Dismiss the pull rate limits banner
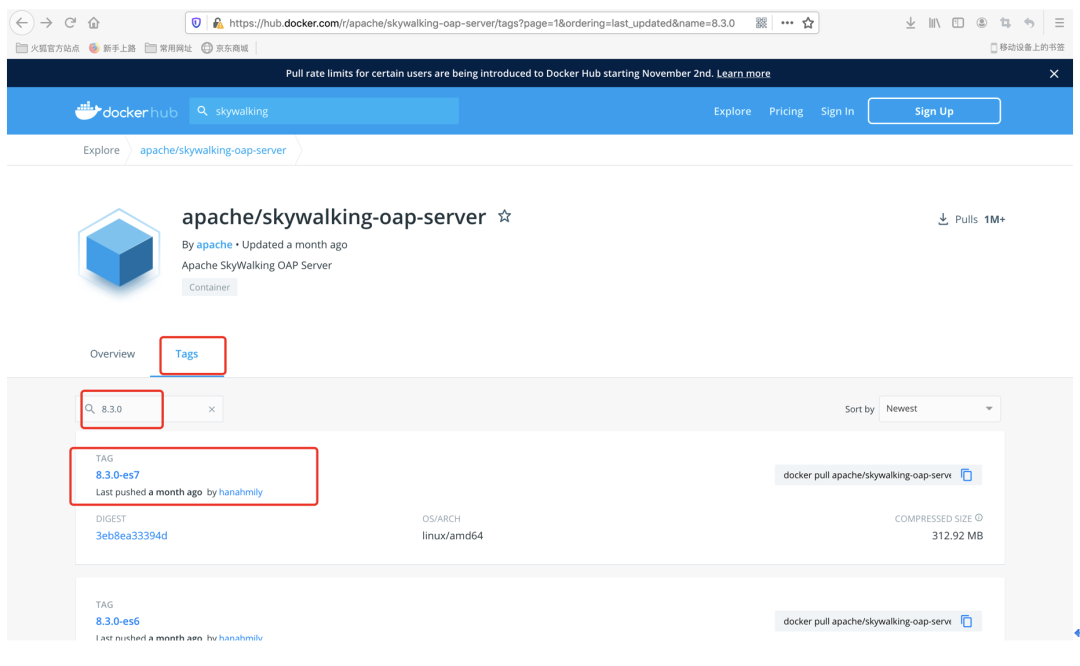 click(x=1054, y=74)
